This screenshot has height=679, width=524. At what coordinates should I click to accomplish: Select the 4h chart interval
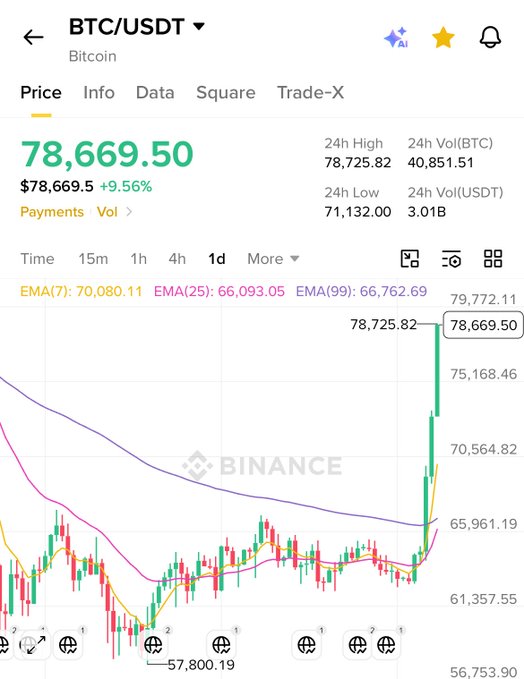tap(177, 259)
